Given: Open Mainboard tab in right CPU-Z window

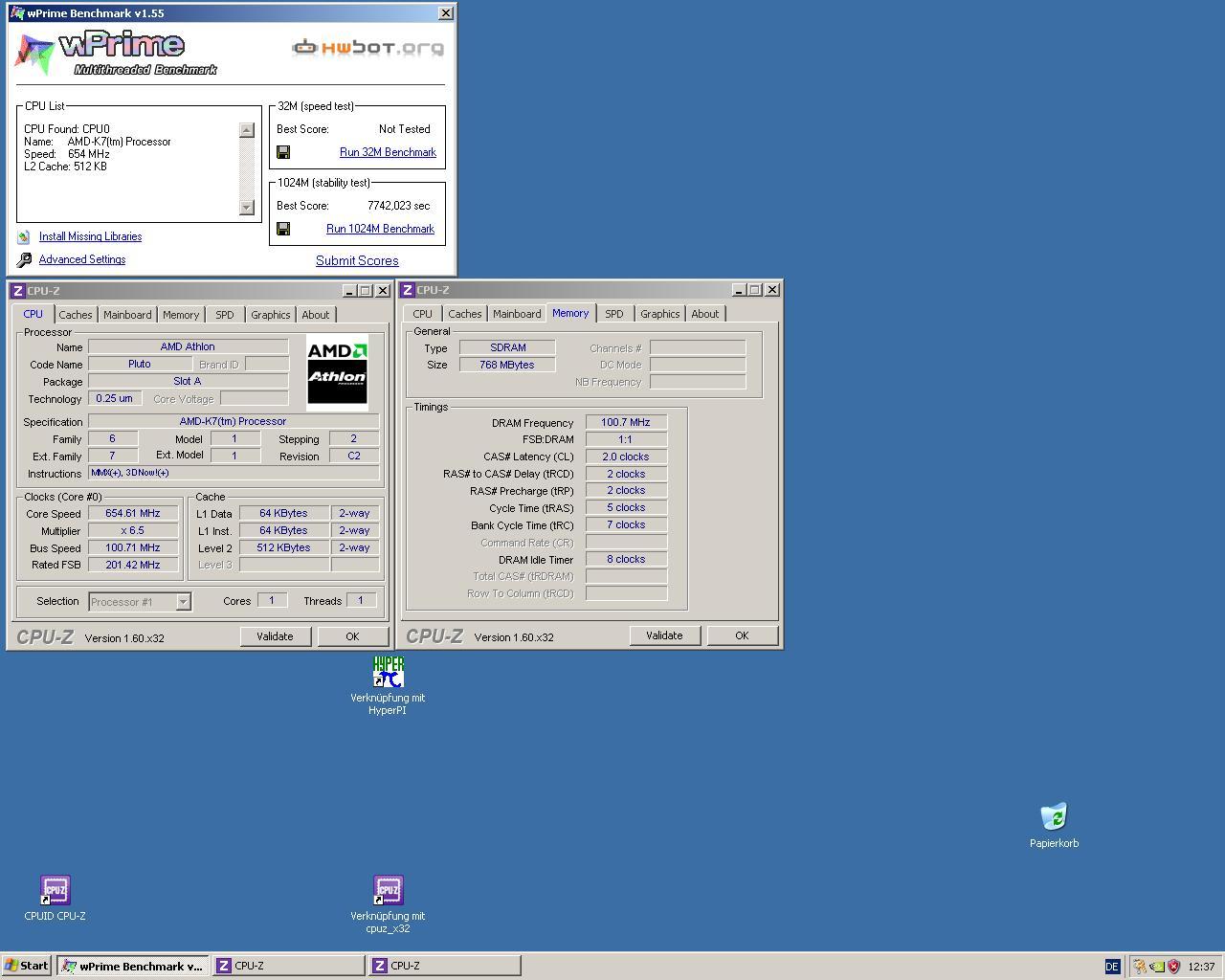Looking at the screenshot, I should pos(517,313).
